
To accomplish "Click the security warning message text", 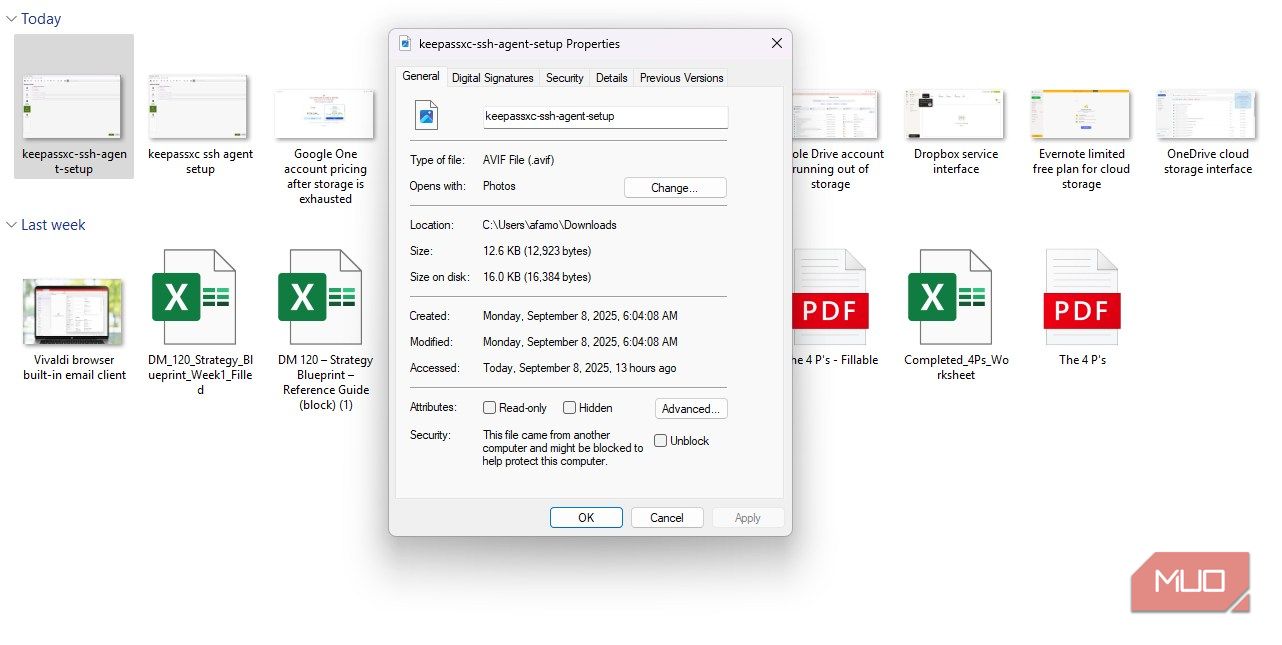I will [x=563, y=448].
